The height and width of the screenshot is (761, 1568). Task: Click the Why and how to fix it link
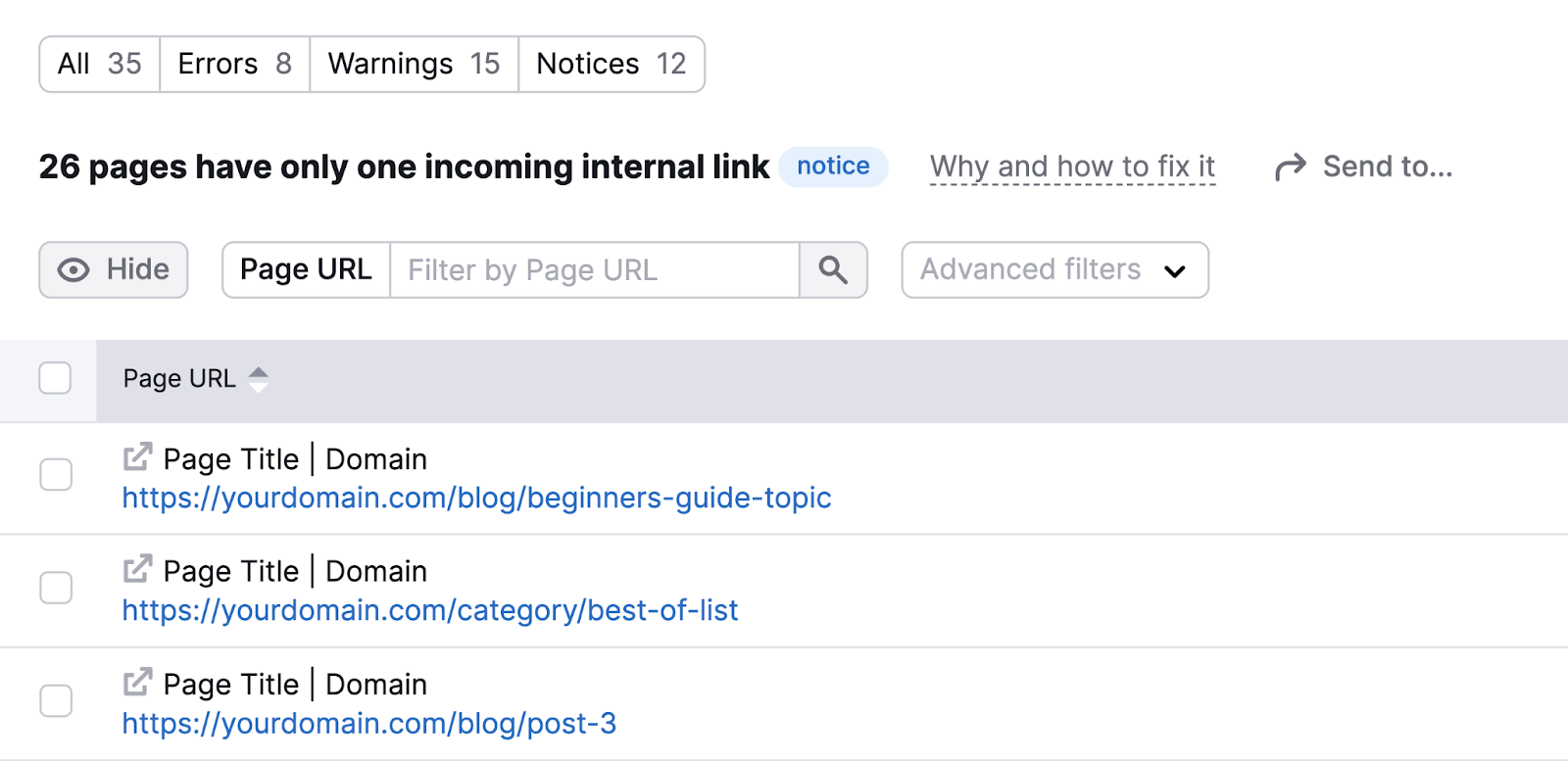coord(1071,166)
